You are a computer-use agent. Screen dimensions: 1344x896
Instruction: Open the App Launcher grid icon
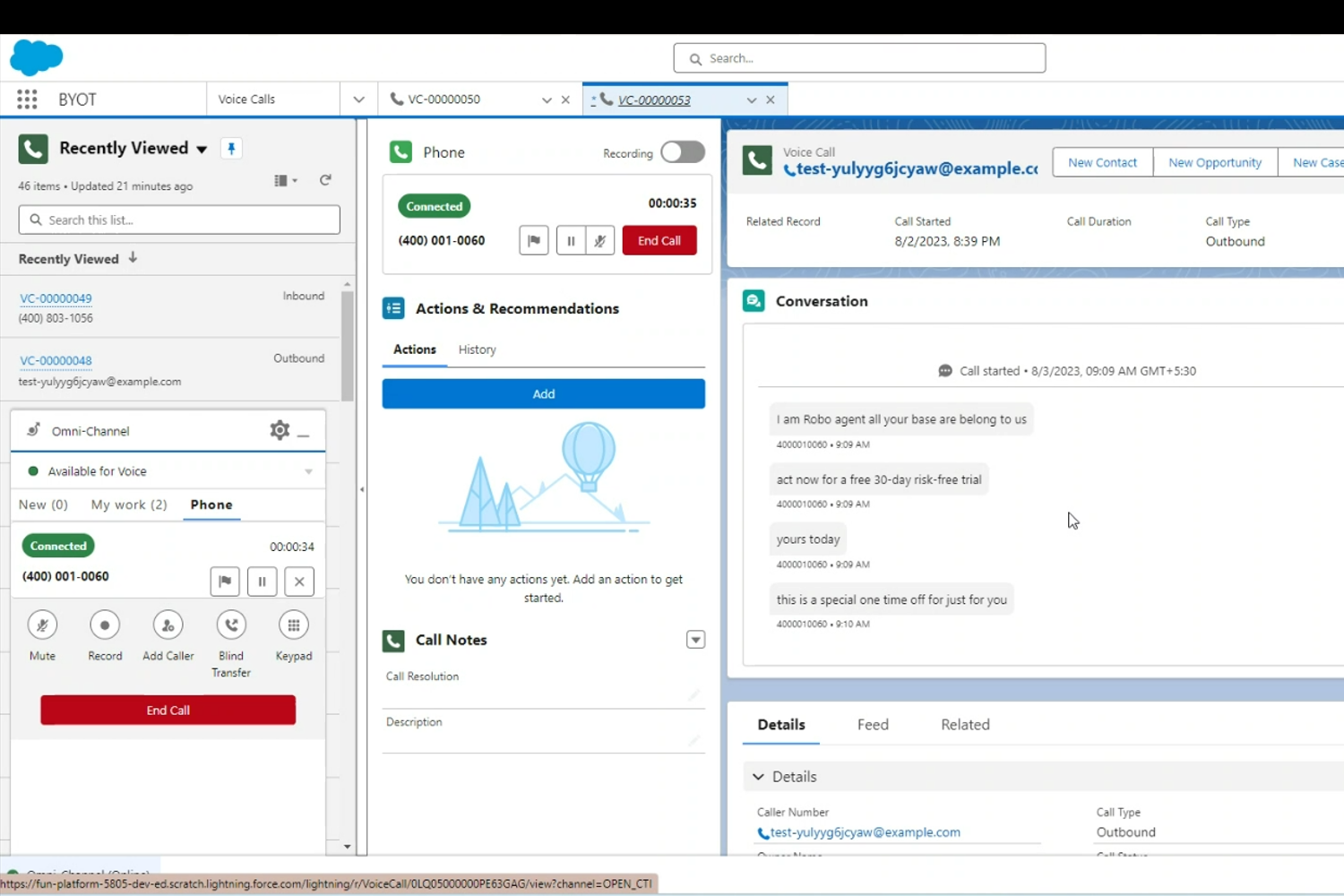point(27,99)
